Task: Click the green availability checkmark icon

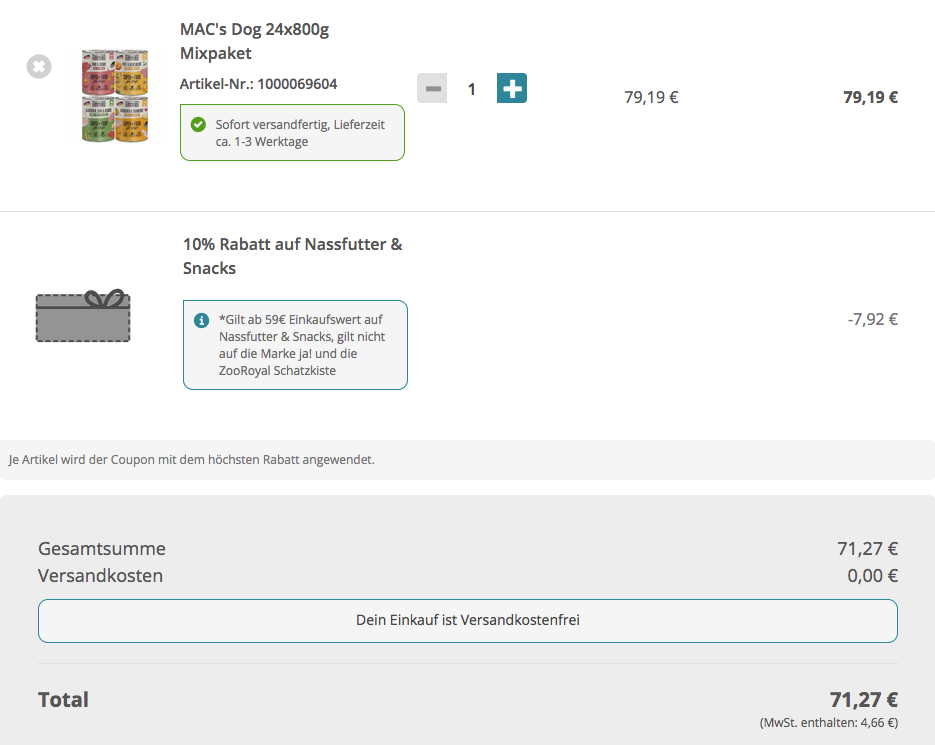Action: 198,125
